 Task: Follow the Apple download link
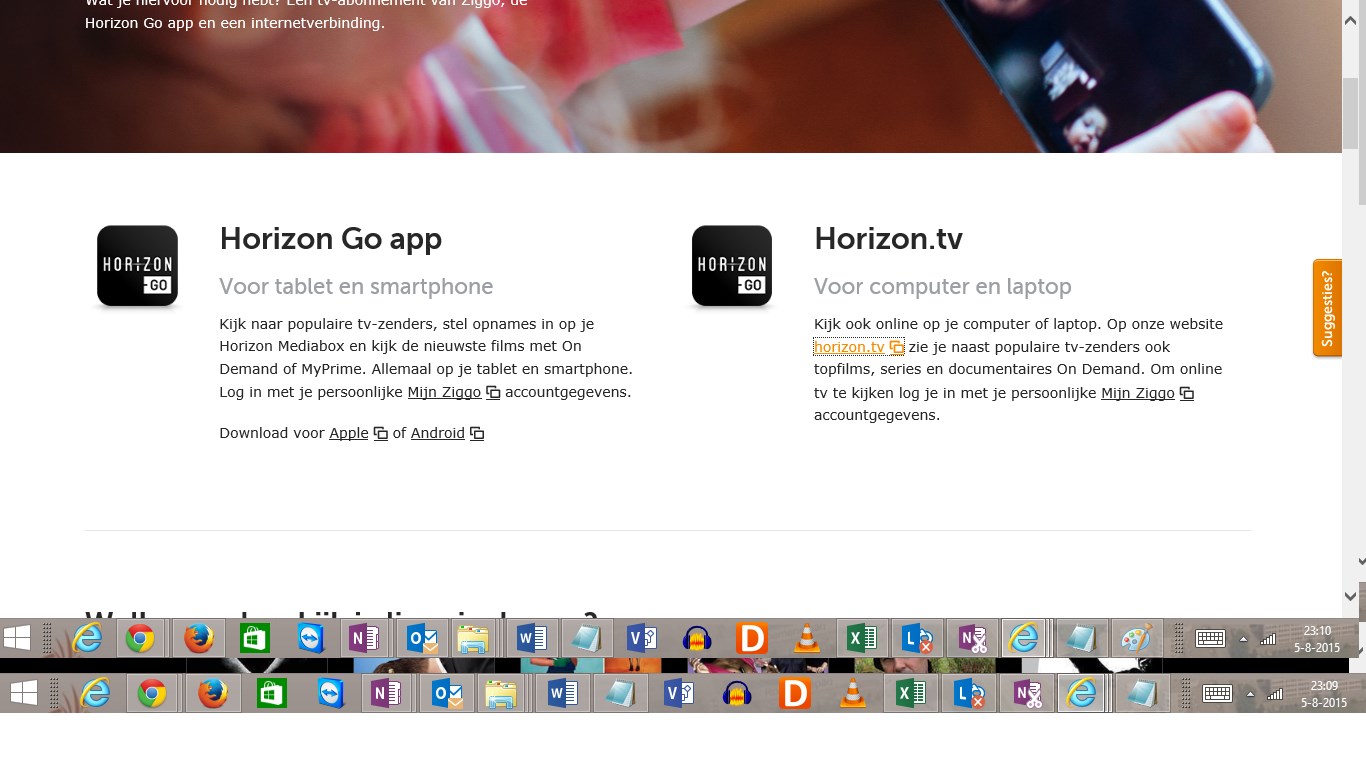click(x=348, y=433)
